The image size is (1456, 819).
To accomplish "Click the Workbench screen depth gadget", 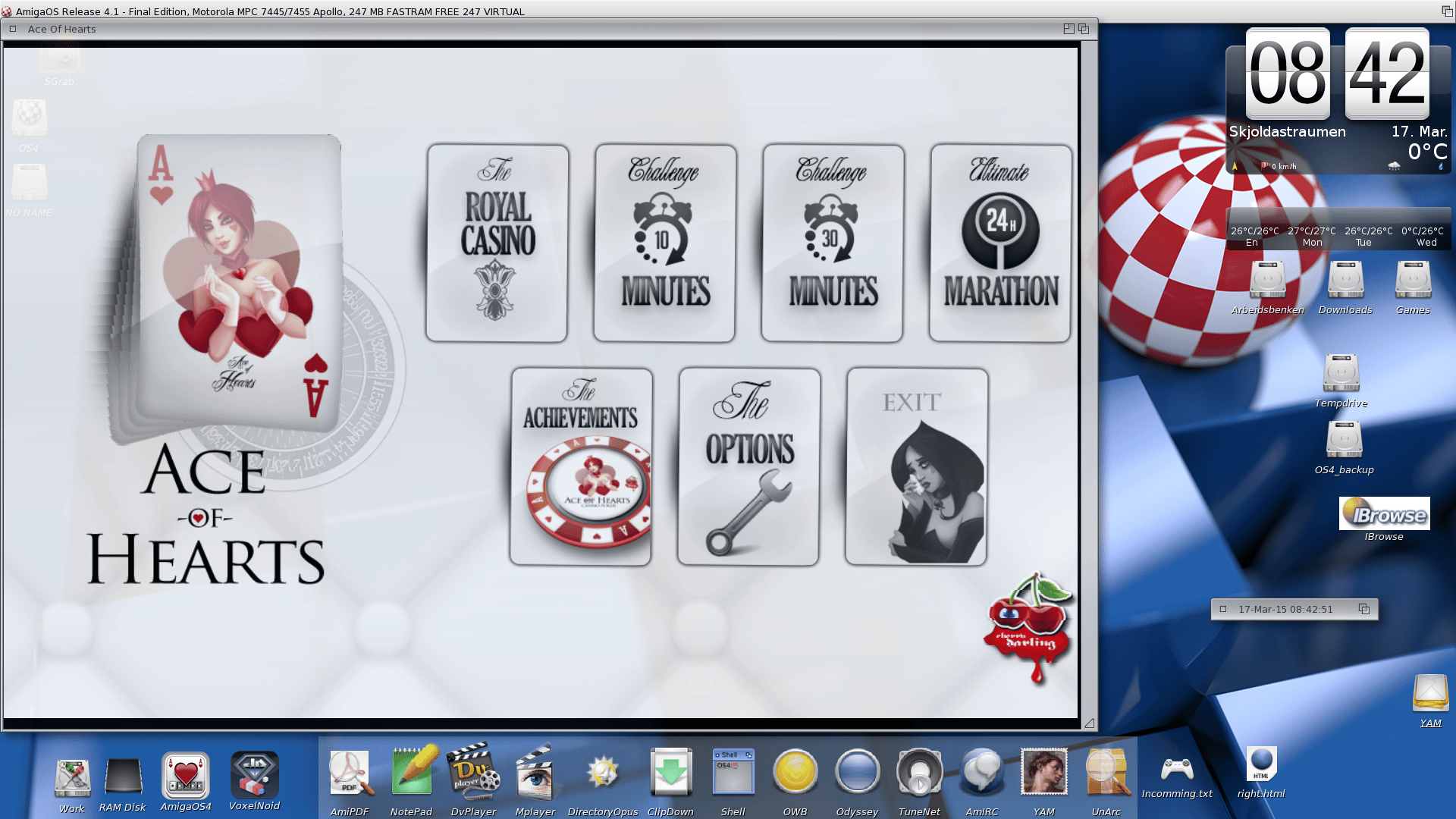I will coord(1447,11).
